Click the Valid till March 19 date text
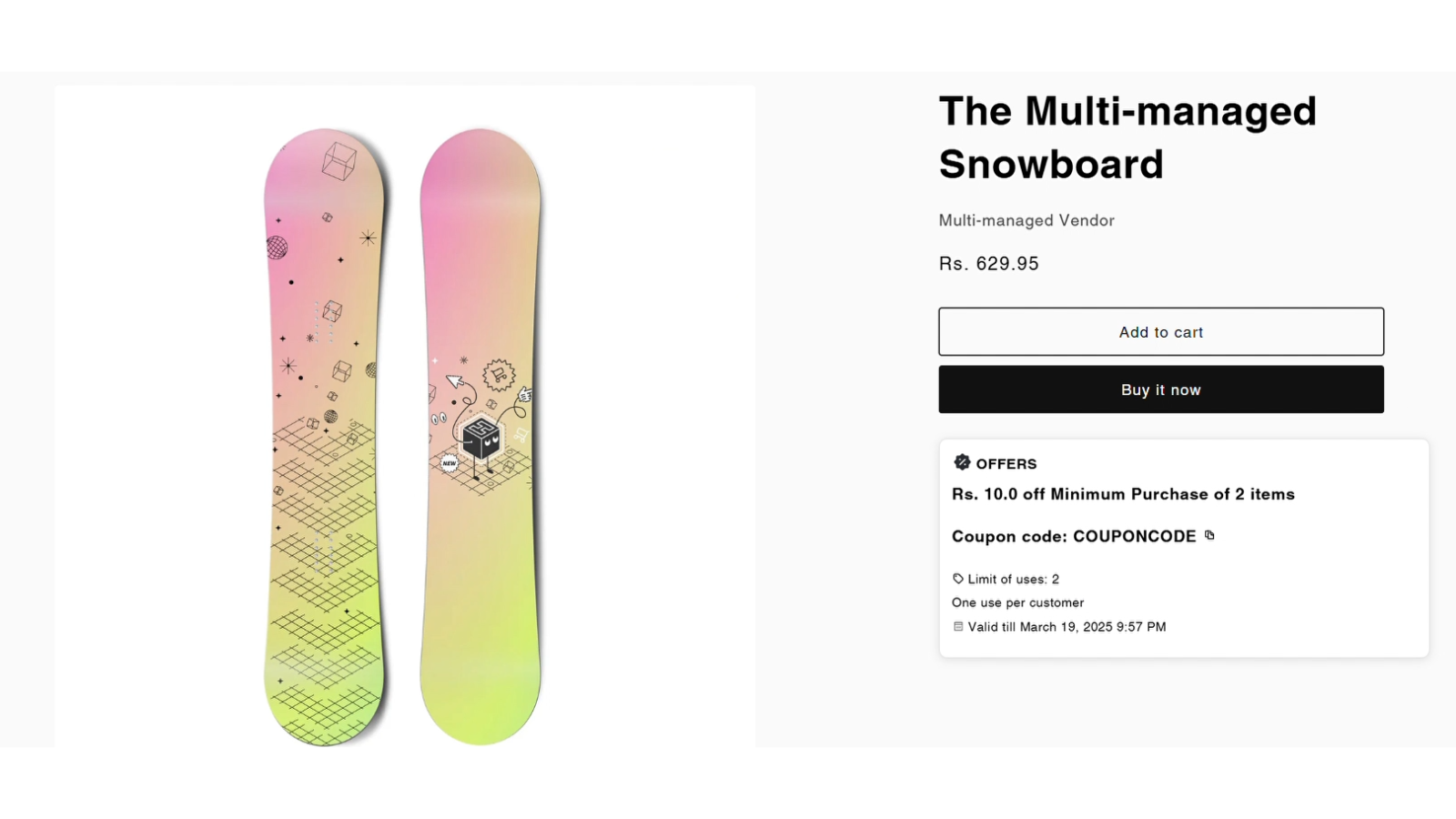The width and height of the screenshot is (1456, 819). click(x=1067, y=627)
